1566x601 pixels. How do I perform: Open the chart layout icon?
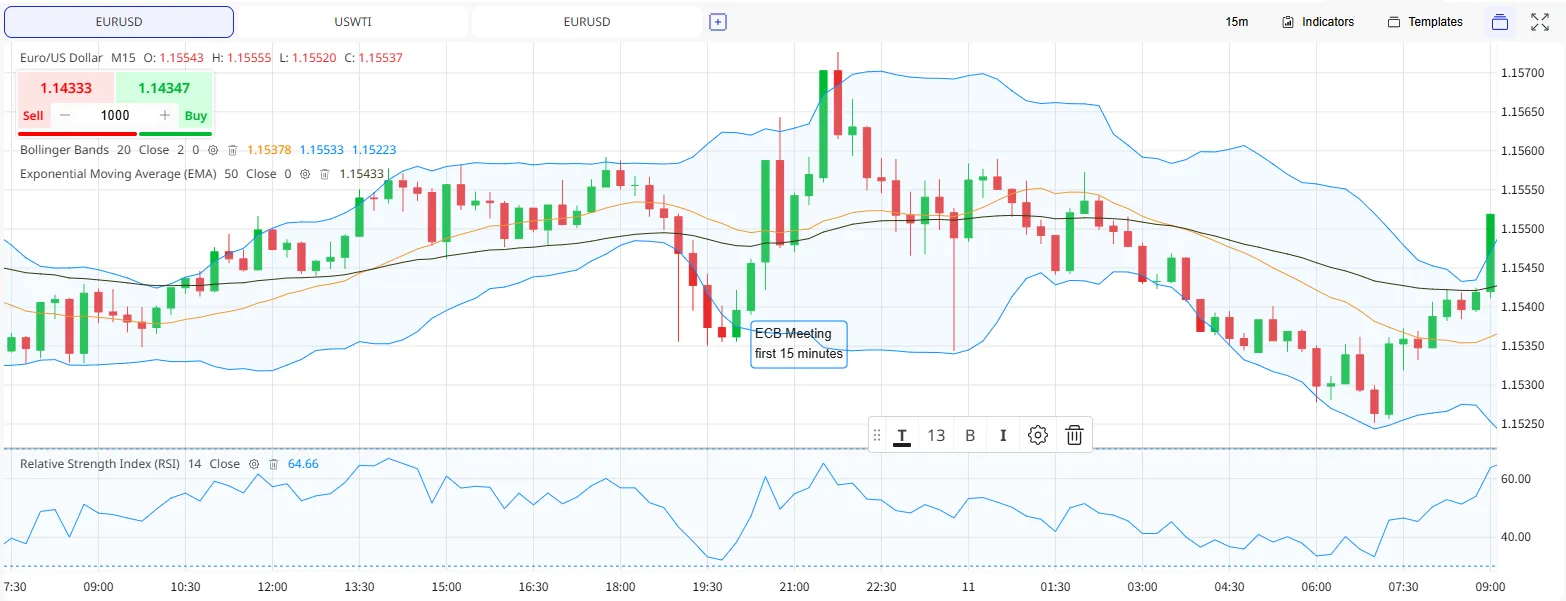[1499, 22]
